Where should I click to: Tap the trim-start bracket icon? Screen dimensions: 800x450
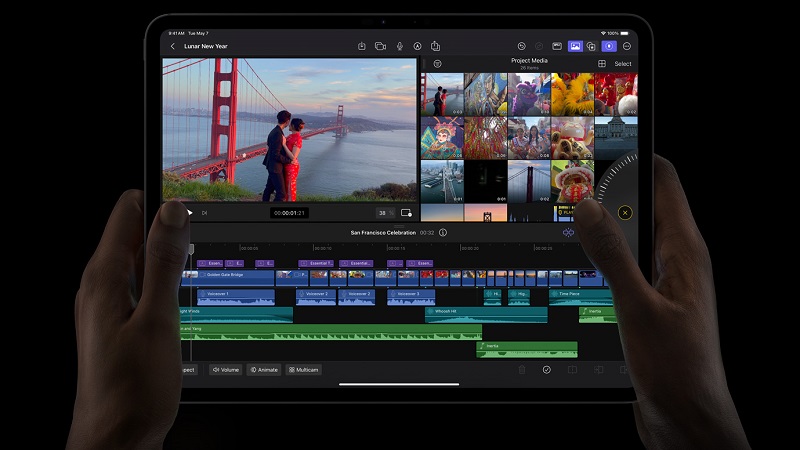pos(598,370)
